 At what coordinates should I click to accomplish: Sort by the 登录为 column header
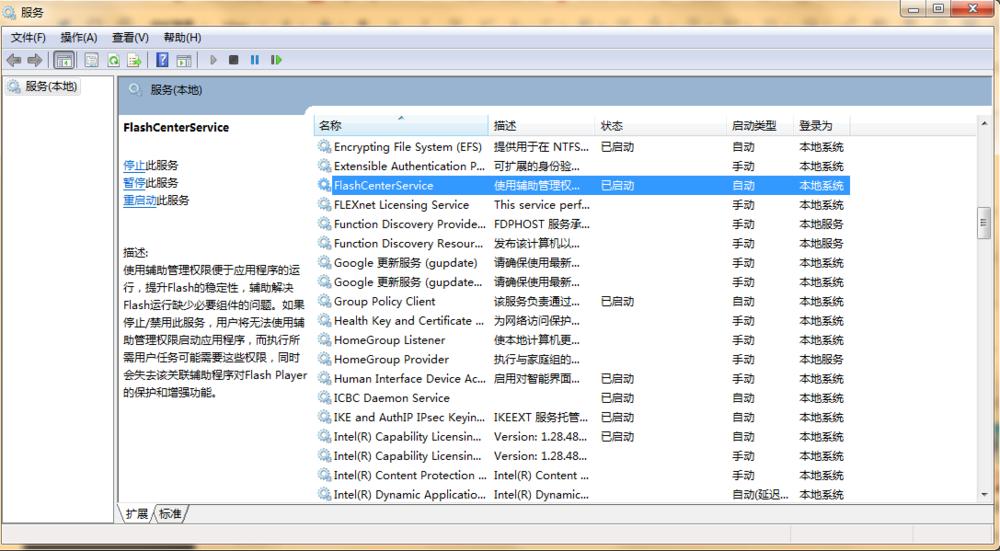(x=821, y=126)
